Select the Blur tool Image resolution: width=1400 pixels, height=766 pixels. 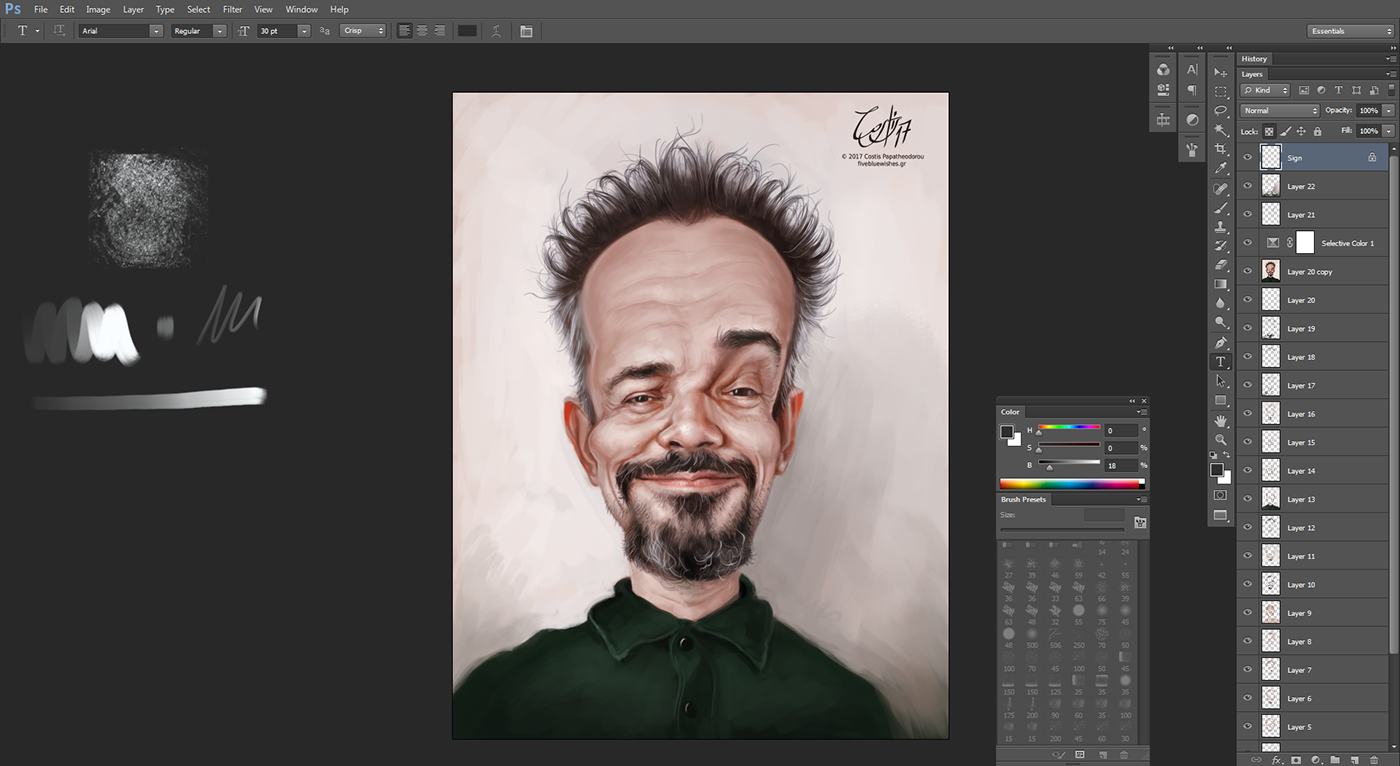(1220, 303)
